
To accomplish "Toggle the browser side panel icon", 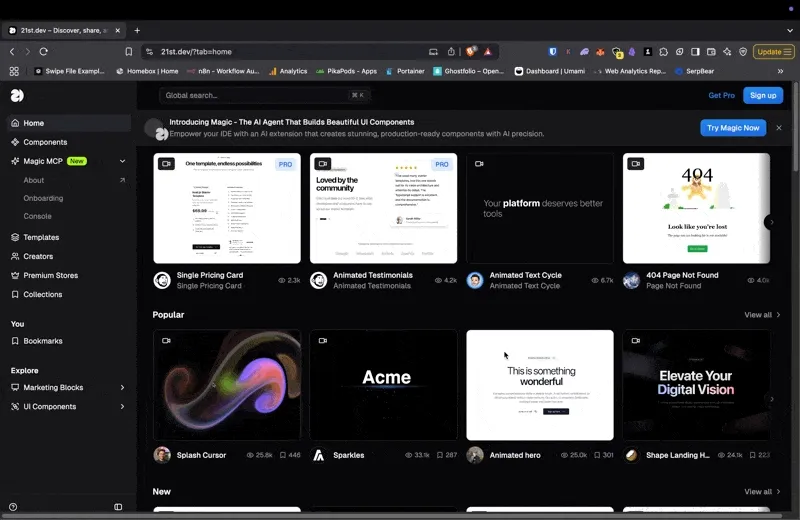I will [695, 52].
